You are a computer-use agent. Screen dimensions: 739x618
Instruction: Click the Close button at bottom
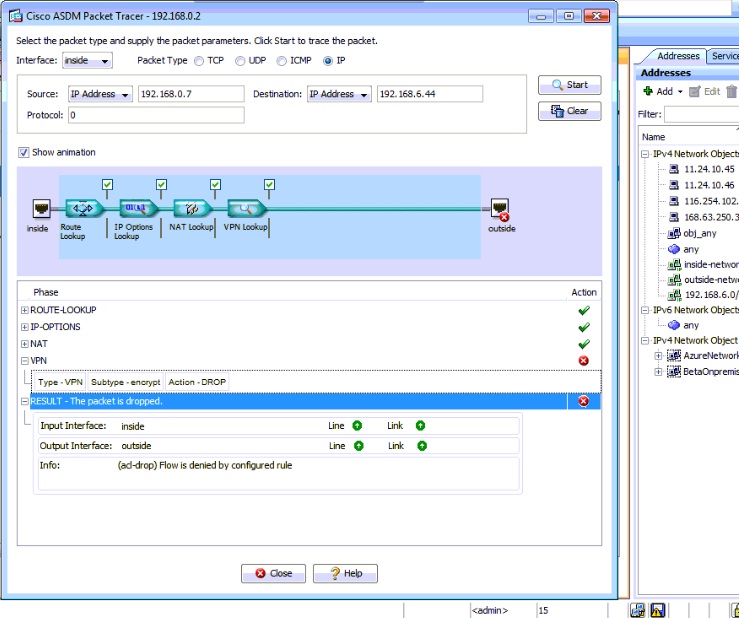click(x=273, y=573)
